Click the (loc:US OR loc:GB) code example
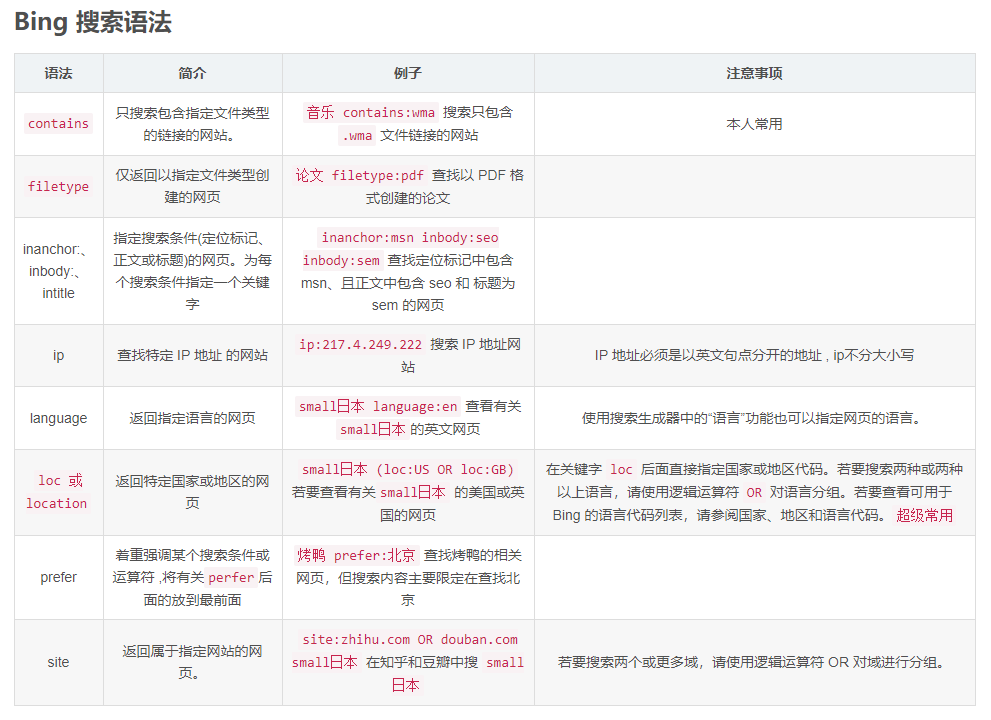Viewport: 991px width, 720px height. coord(445,470)
